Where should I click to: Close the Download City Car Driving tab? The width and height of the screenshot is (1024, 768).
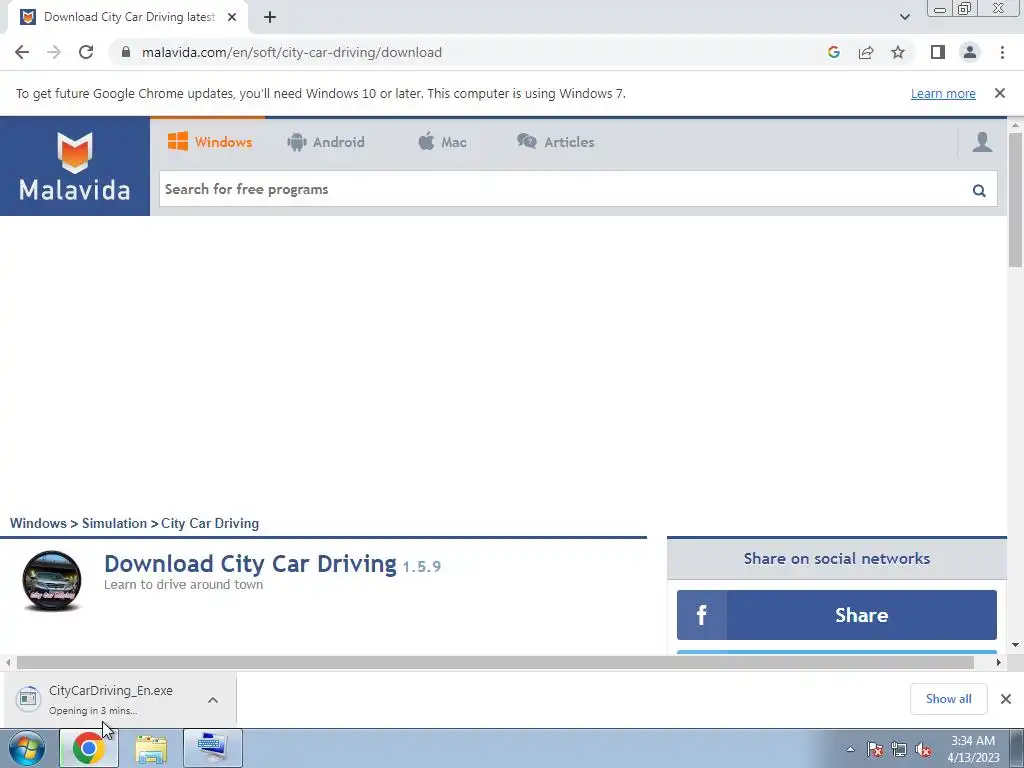coord(231,17)
